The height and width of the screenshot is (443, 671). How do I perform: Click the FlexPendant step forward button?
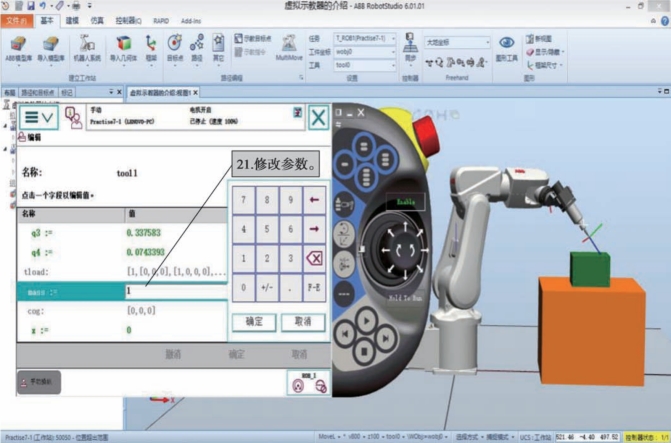coord(386,339)
